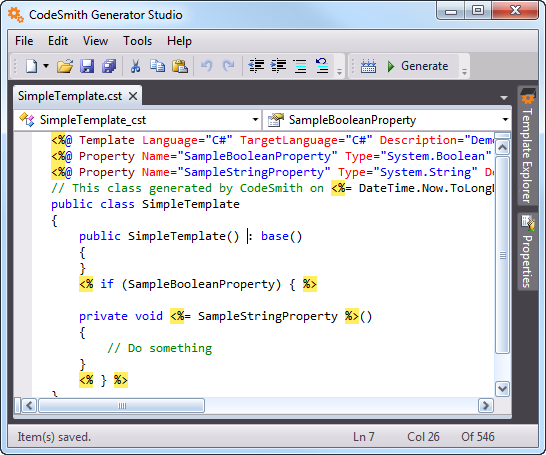Image resolution: width=546 pixels, height=455 pixels.
Task: Open the File menu
Action: tap(24, 41)
